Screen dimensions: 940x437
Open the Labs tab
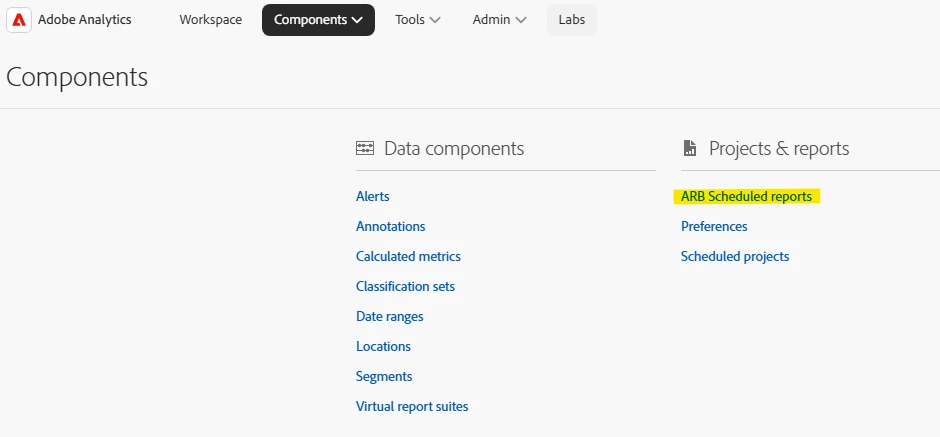click(x=572, y=20)
